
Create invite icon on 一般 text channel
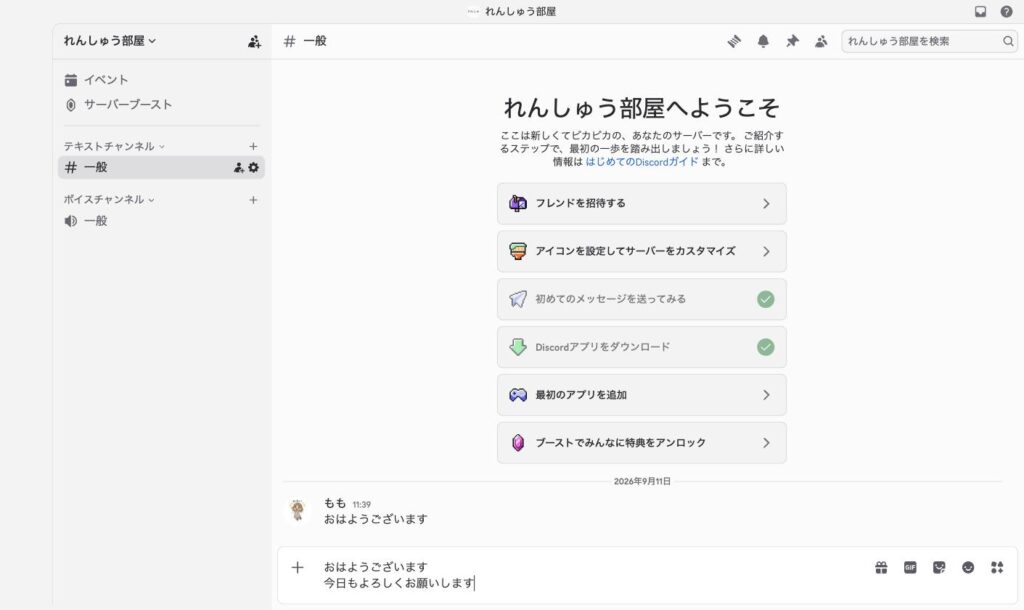[x=239, y=168]
